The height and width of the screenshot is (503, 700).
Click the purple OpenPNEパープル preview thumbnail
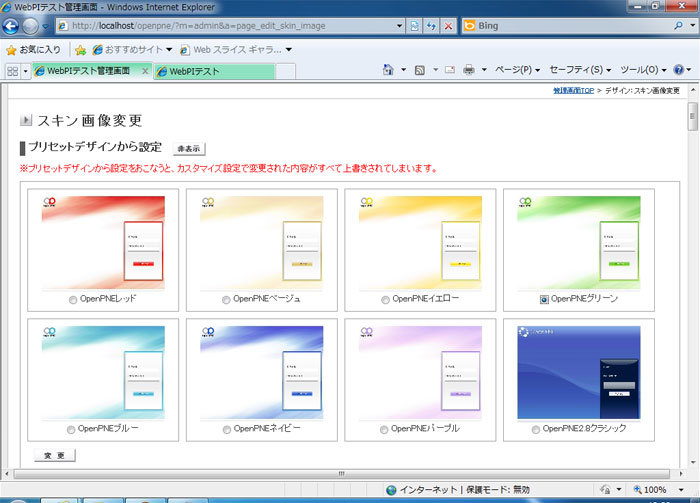point(420,373)
